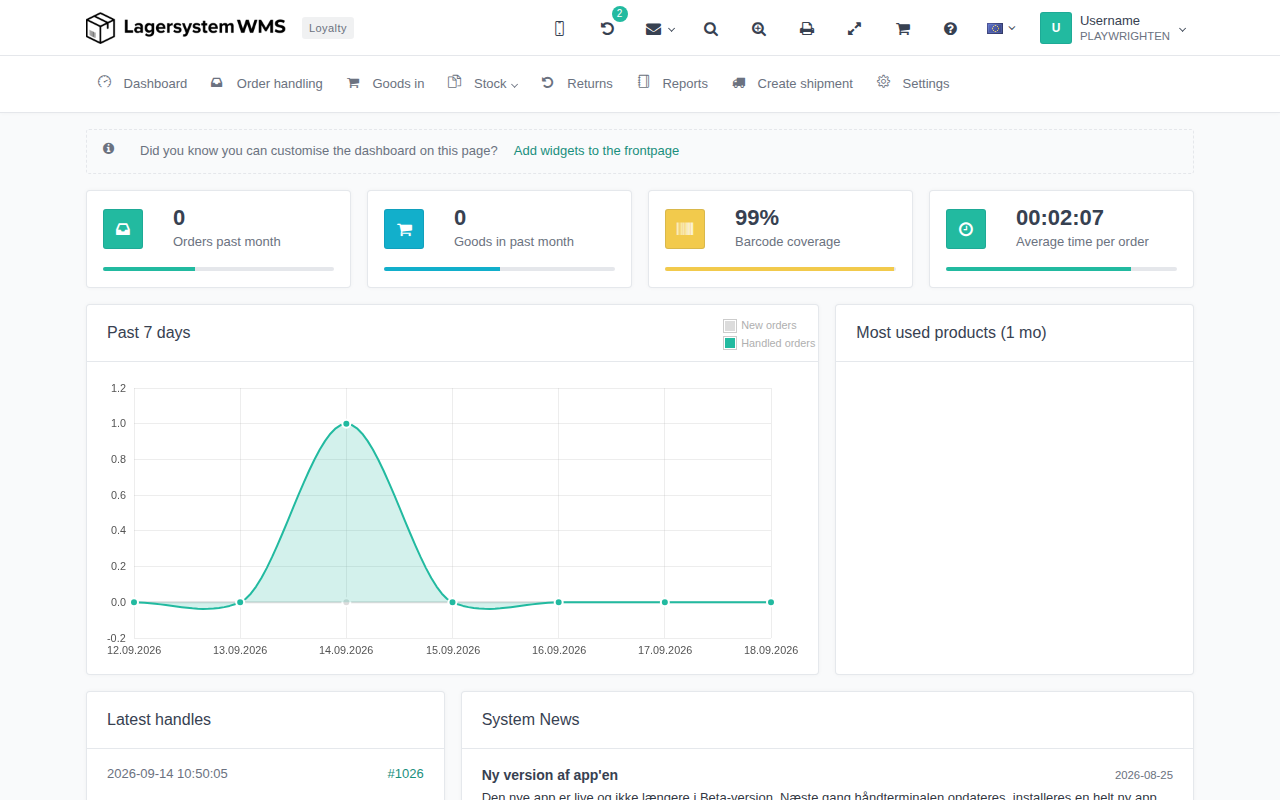Click the help question mark icon
Viewport: 1280px width, 800px height.
951,29
